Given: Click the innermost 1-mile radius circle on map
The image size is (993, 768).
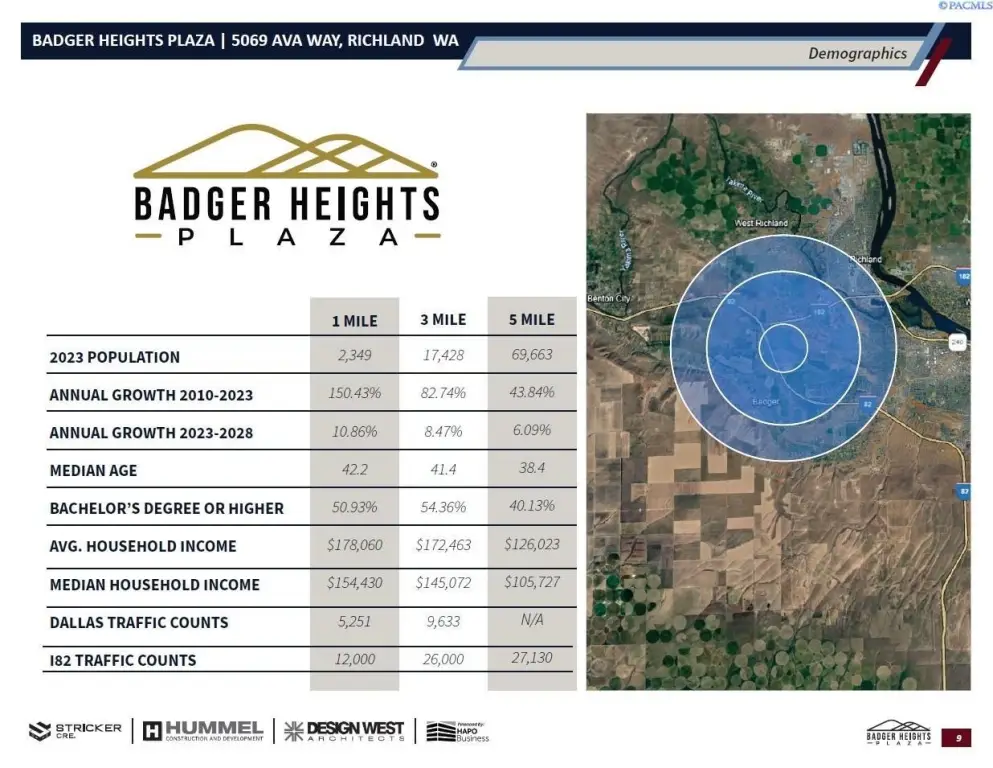Looking at the screenshot, I should point(783,347).
